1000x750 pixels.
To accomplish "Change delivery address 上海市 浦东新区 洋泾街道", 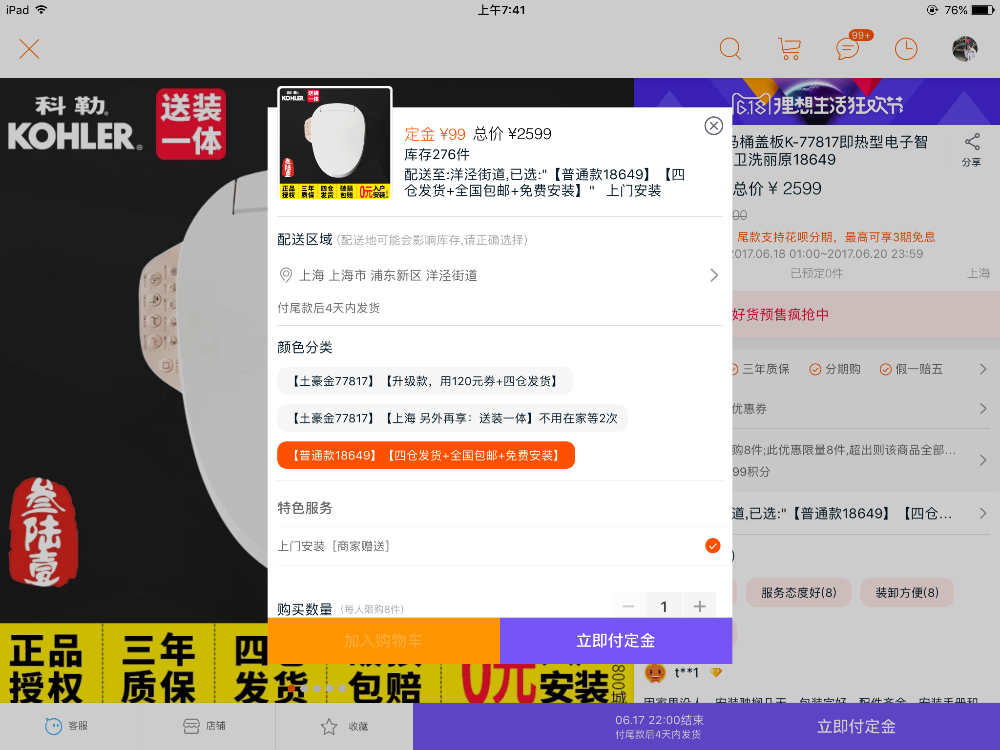I will click(x=499, y=276).
